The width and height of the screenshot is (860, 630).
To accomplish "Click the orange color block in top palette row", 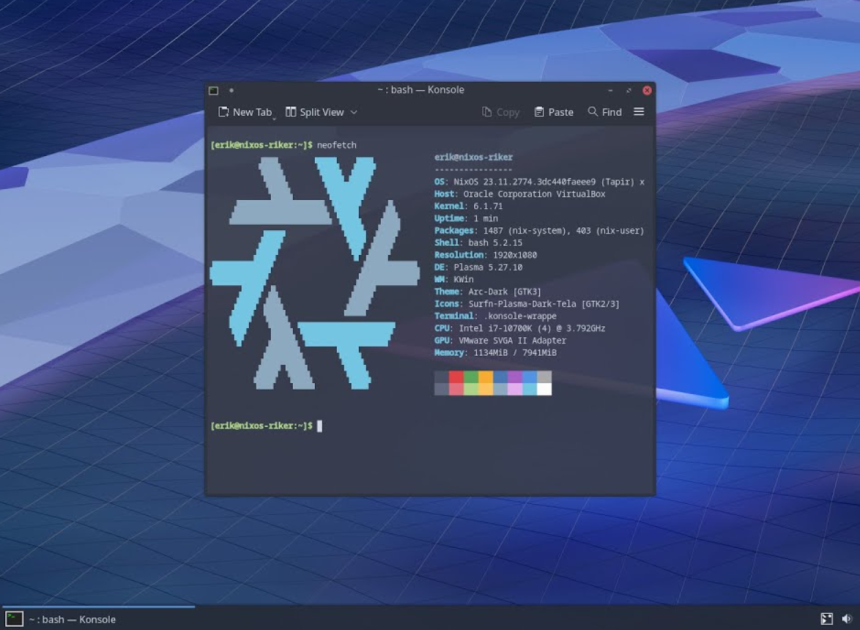I will (x=485, y=377).
